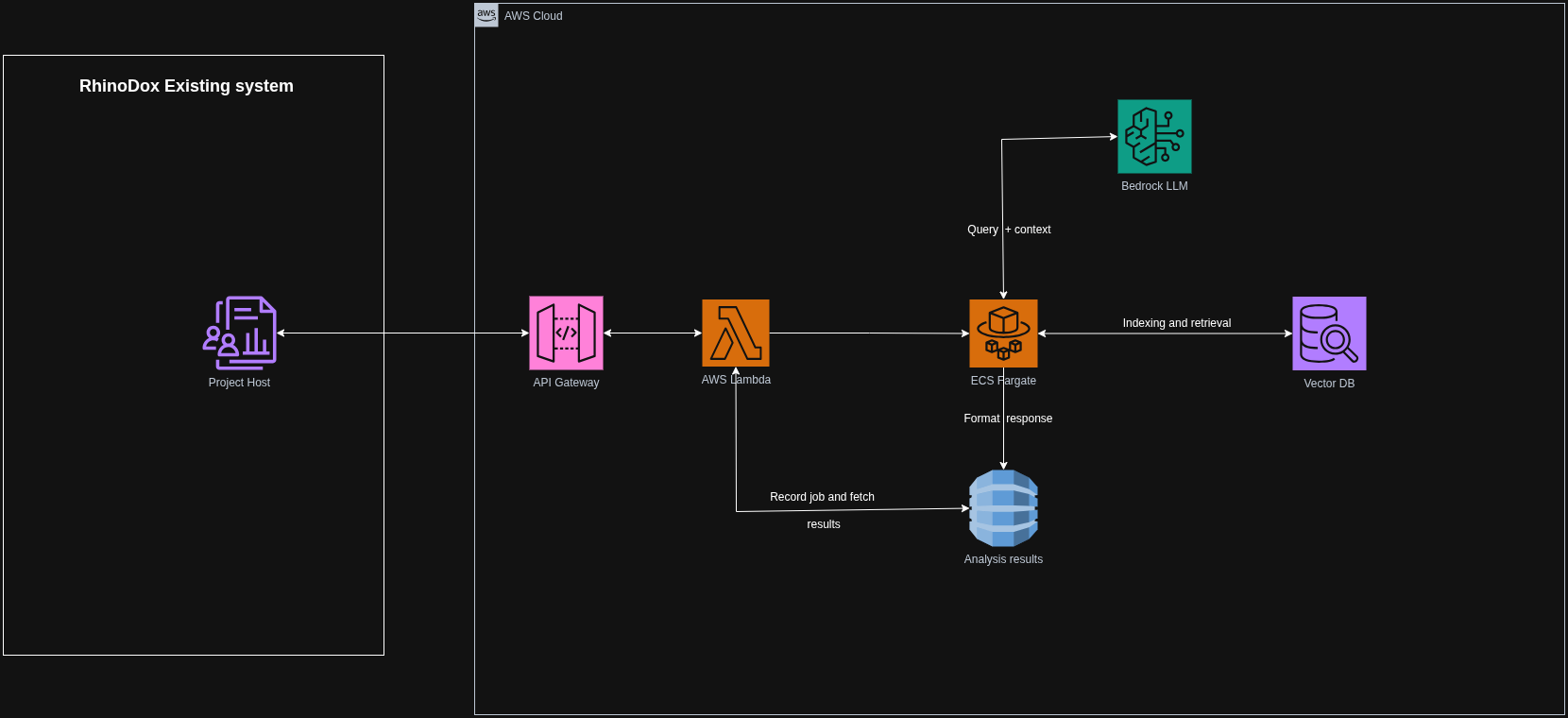Select the 'Project Host' label

239,383
